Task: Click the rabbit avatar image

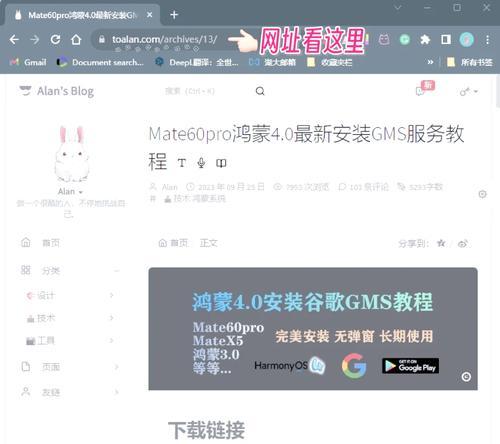Action: 72,153
